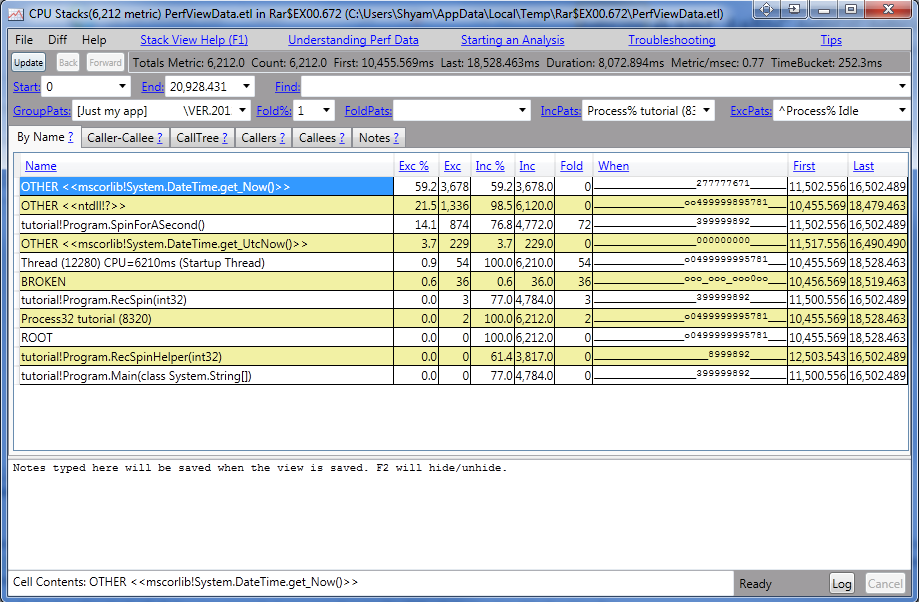Select the ROOT row

(x=464, y=338)
